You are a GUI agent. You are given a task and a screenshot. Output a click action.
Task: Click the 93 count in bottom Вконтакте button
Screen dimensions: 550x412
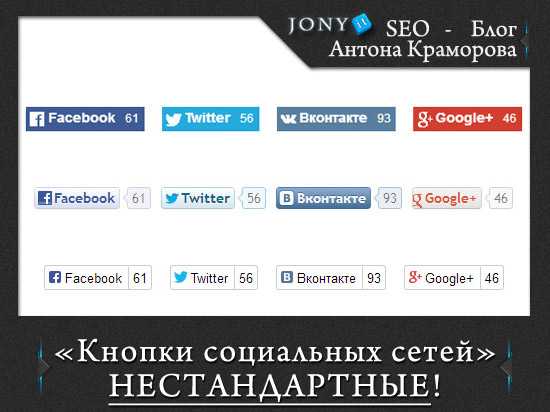374,278
